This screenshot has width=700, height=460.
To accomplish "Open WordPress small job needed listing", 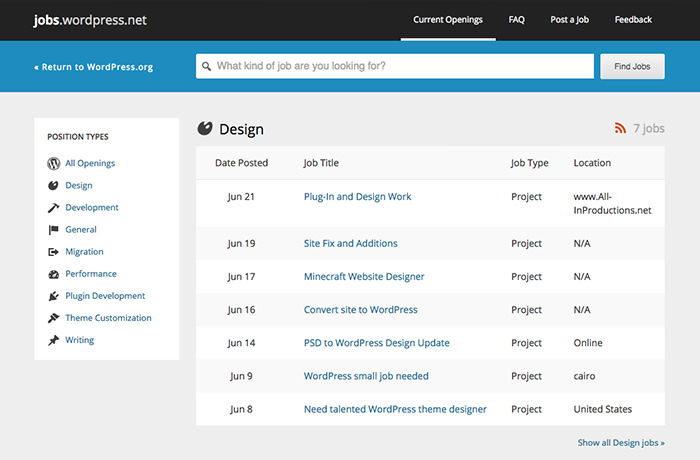I will click(x=366, y=376).
